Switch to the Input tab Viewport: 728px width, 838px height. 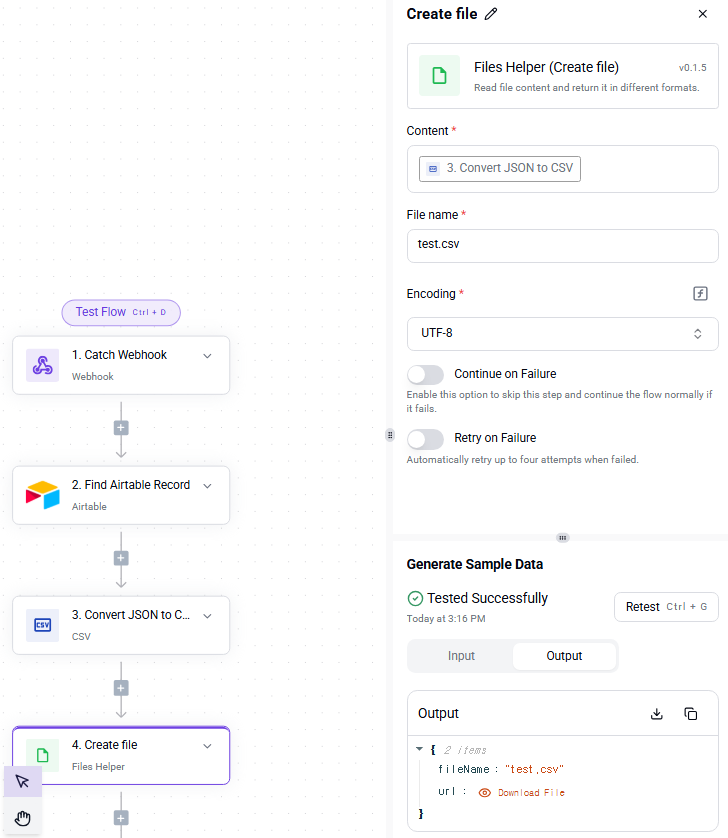461,656
